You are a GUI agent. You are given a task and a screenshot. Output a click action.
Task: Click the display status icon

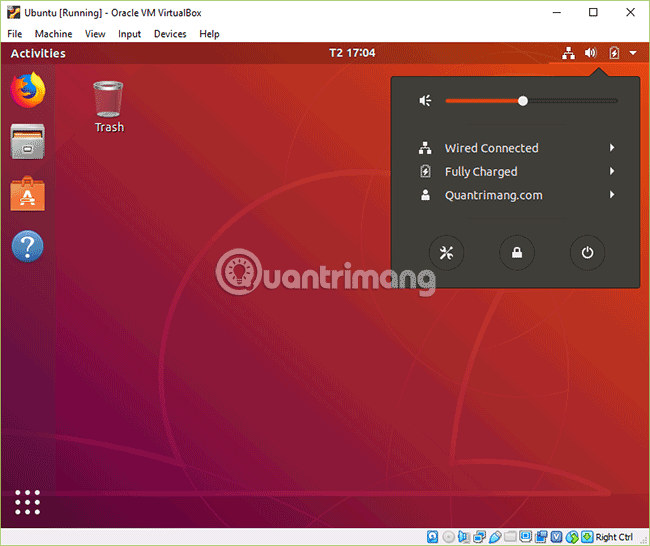click(526, 536)
